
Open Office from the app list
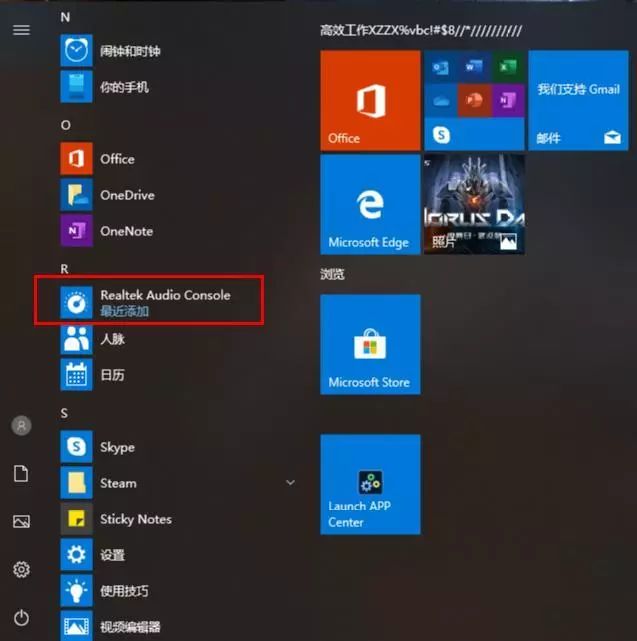click(x=176, y=159)
